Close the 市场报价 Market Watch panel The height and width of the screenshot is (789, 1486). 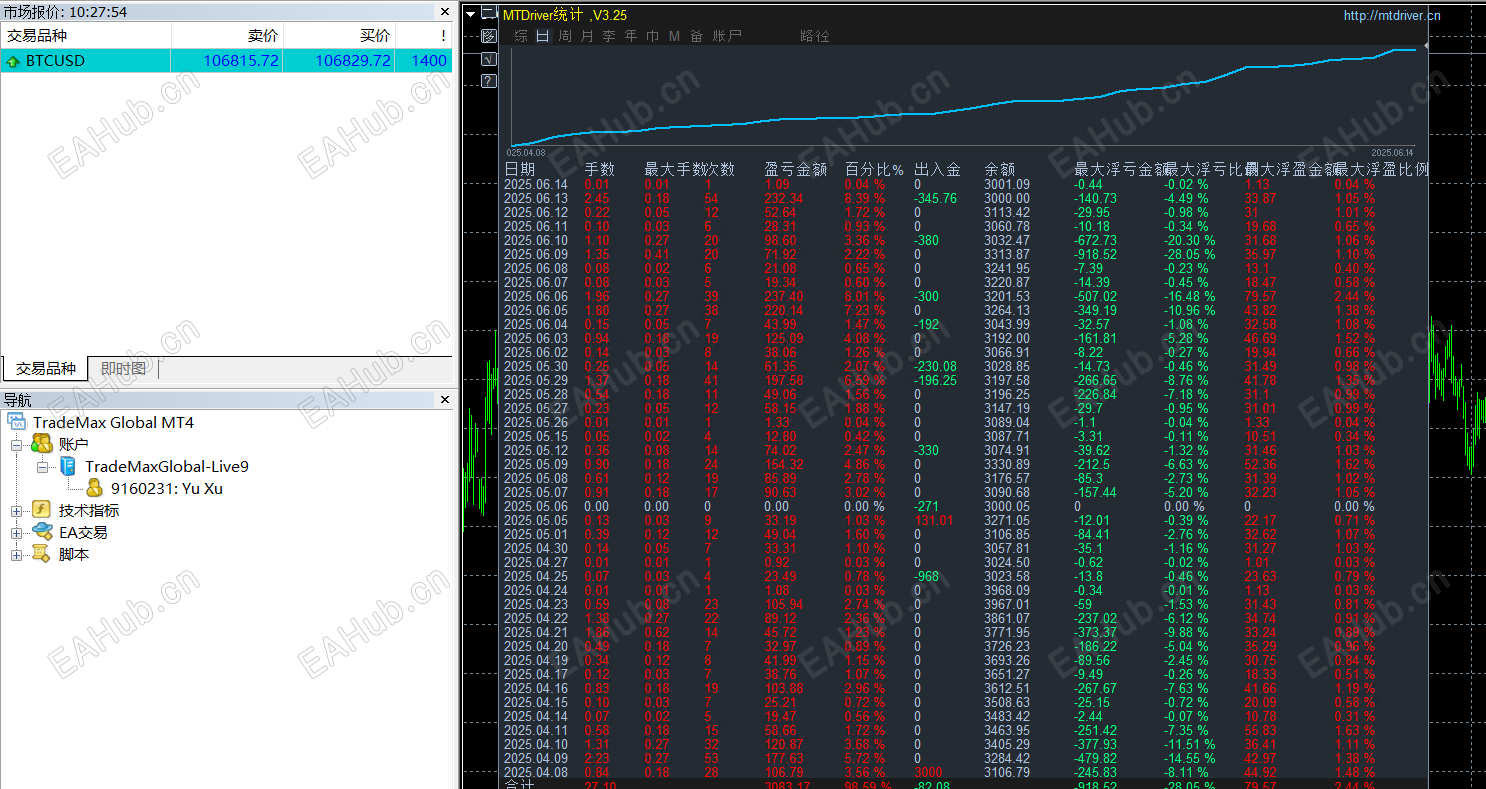coord(445,12)
